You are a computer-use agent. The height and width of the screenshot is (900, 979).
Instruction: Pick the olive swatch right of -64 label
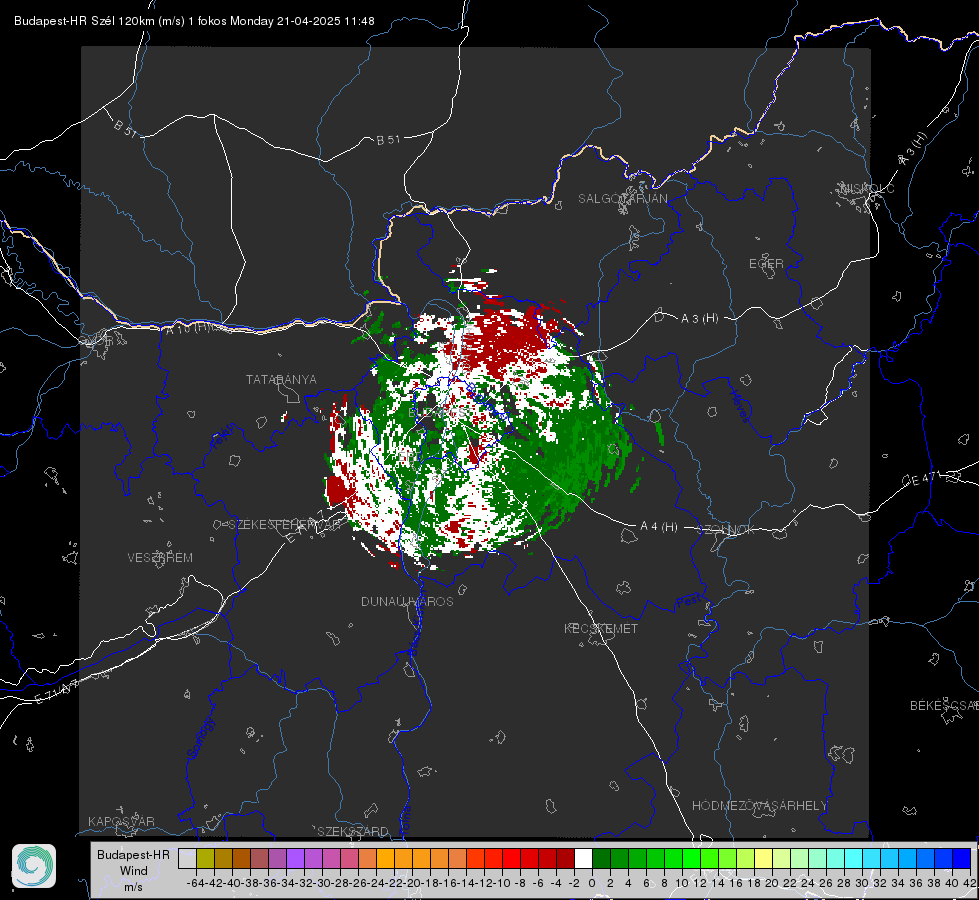pyautogui.click(x=205, y=858)
